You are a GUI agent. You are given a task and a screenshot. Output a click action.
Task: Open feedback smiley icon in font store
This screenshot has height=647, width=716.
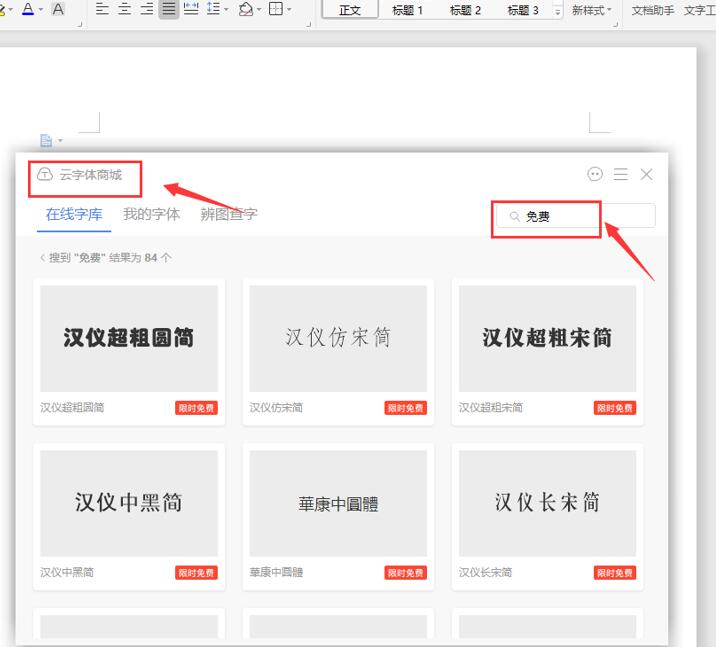point(595,174)
